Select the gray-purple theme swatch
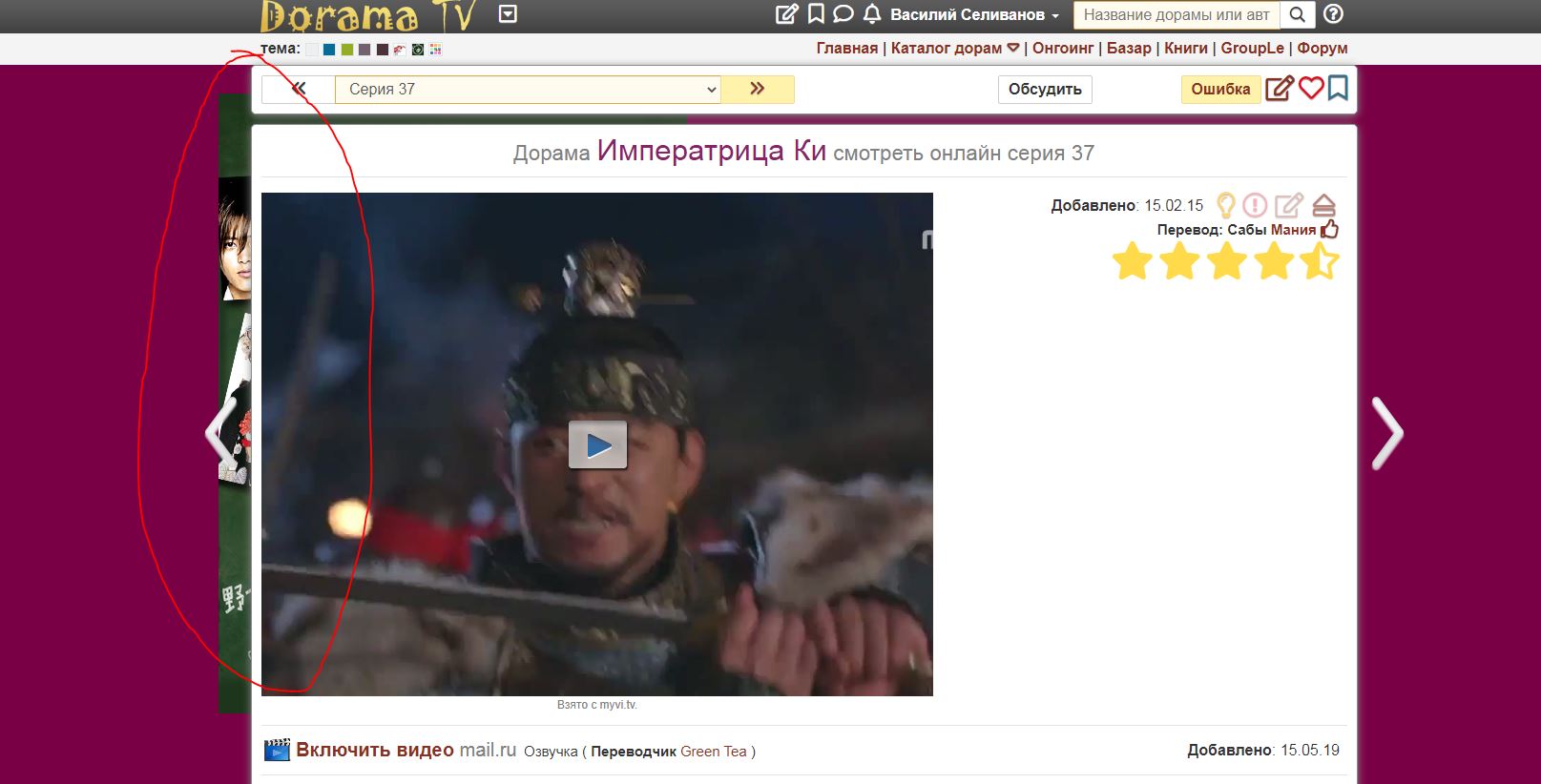Screen dimensions: 1541x784 point(364,50)
